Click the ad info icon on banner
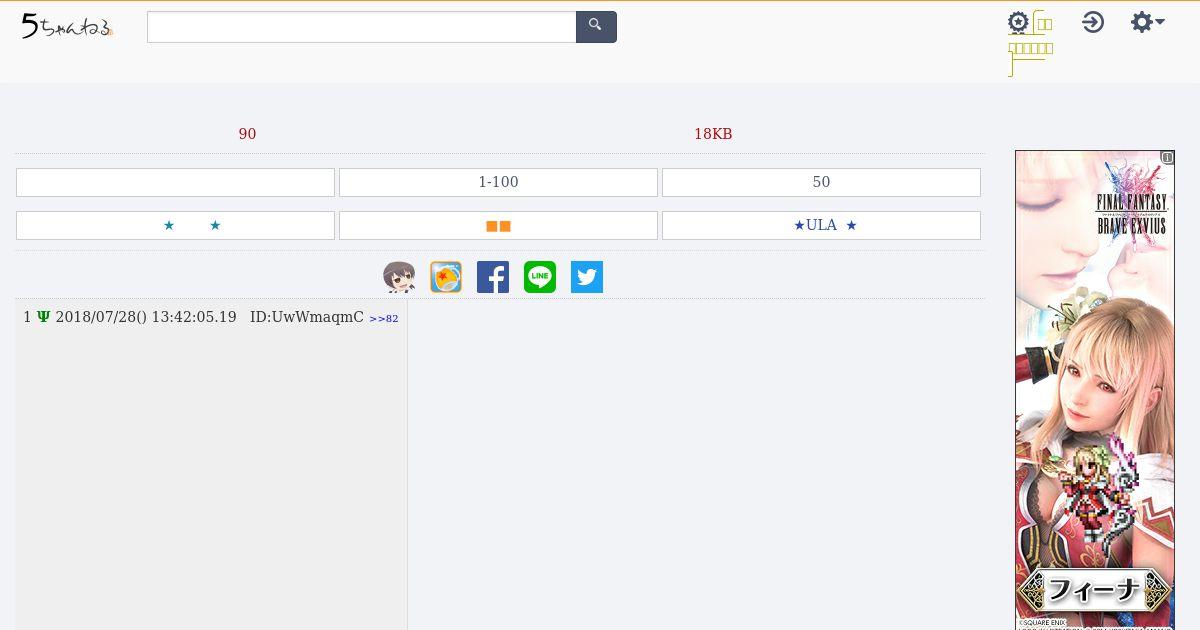 point(1167,158)
